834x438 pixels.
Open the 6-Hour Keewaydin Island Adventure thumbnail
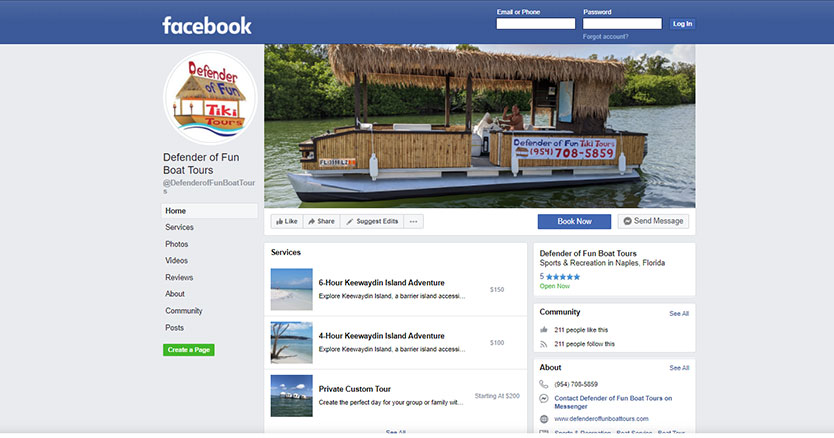tap(291, 289)
